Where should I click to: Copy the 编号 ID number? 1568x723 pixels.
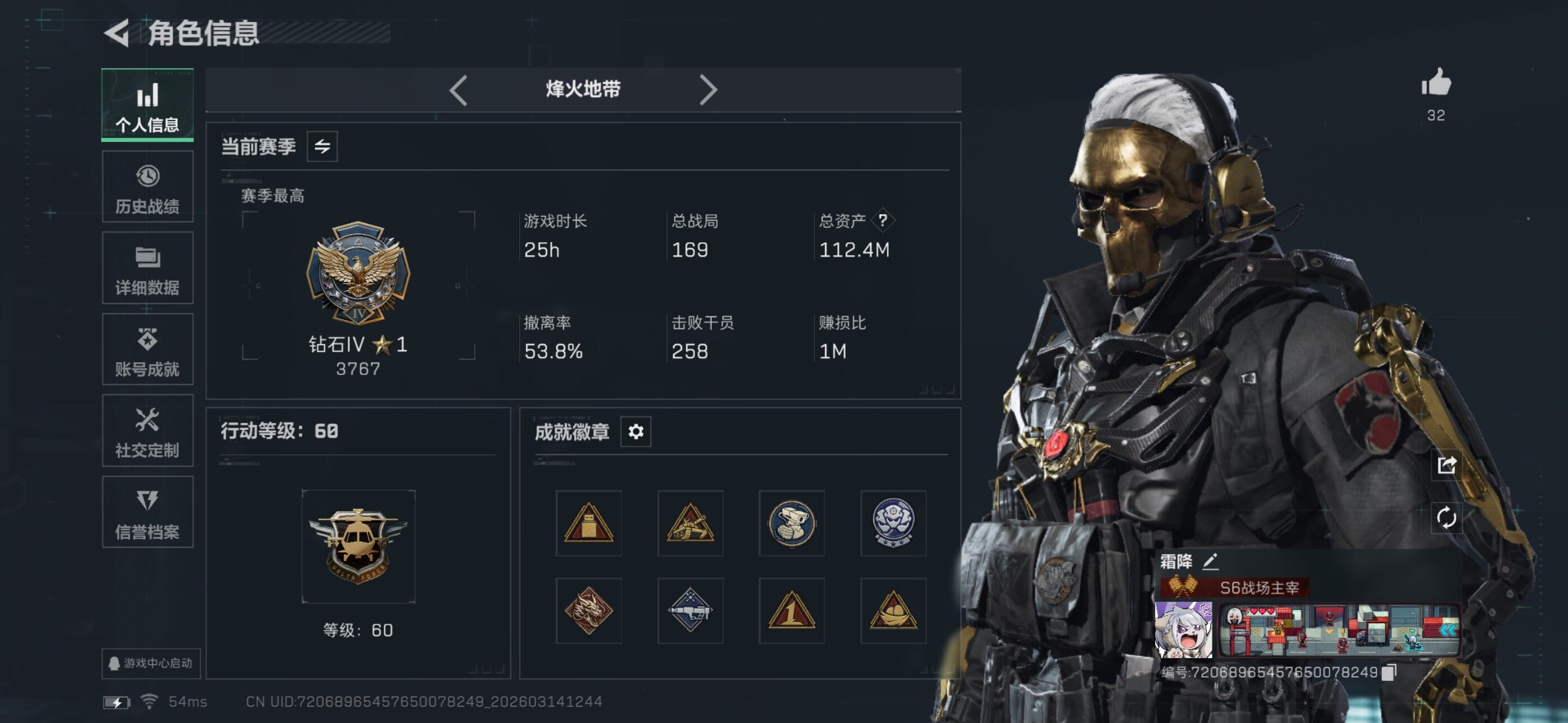1389,673
